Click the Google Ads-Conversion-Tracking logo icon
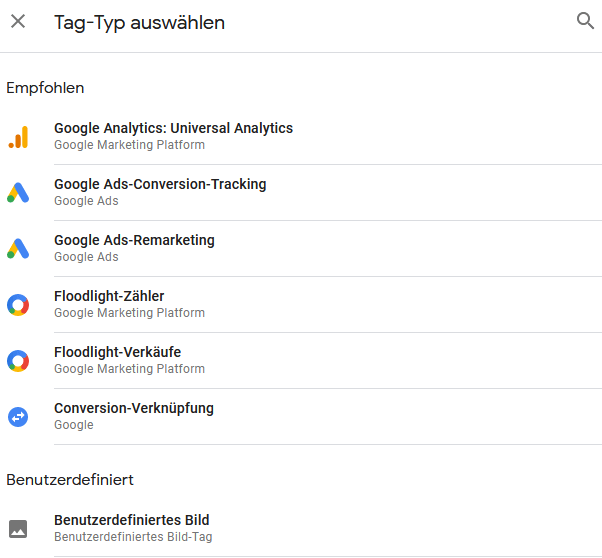602x558 pixels. [x=18, y=193]
